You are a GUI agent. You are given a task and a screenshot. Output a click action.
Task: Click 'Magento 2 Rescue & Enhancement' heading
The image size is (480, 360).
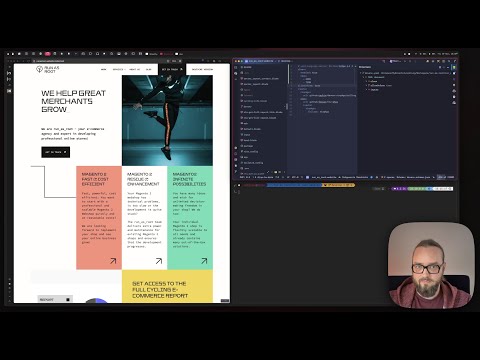(x=143, y=179)
